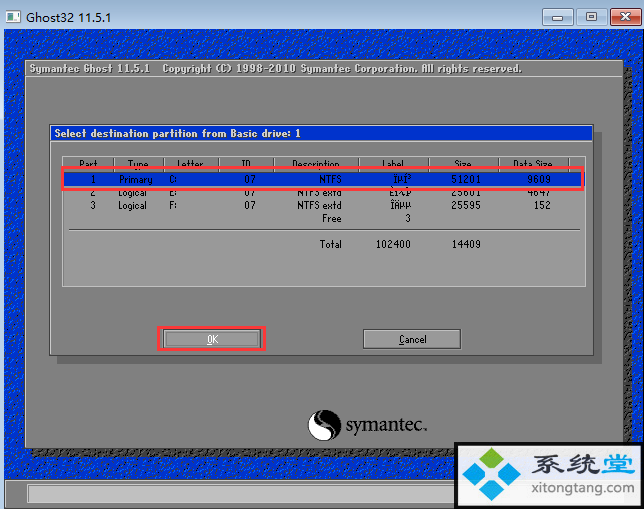Click the 14409 total data size
644x509 pixels.
point(466,244)
